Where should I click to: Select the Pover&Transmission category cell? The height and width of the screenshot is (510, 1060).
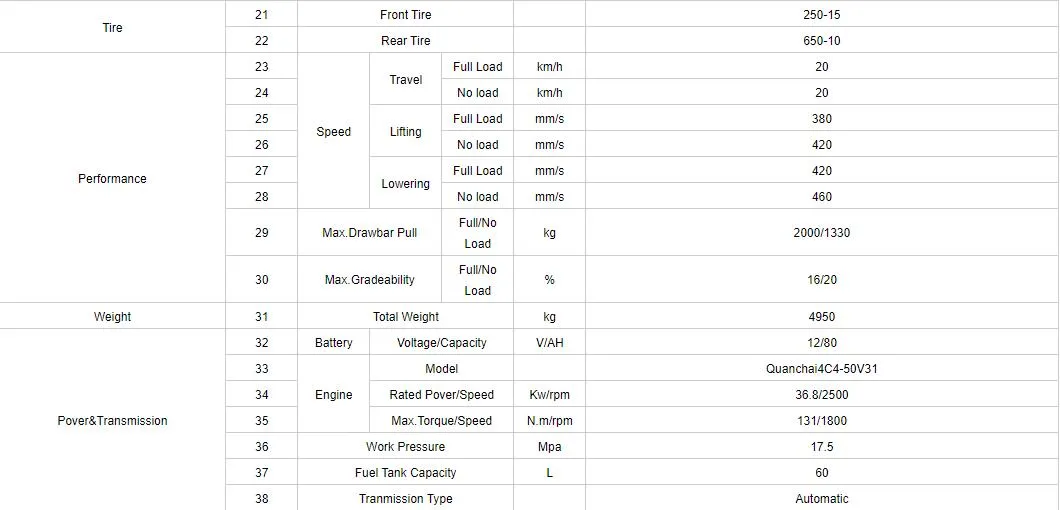[112, 421]
